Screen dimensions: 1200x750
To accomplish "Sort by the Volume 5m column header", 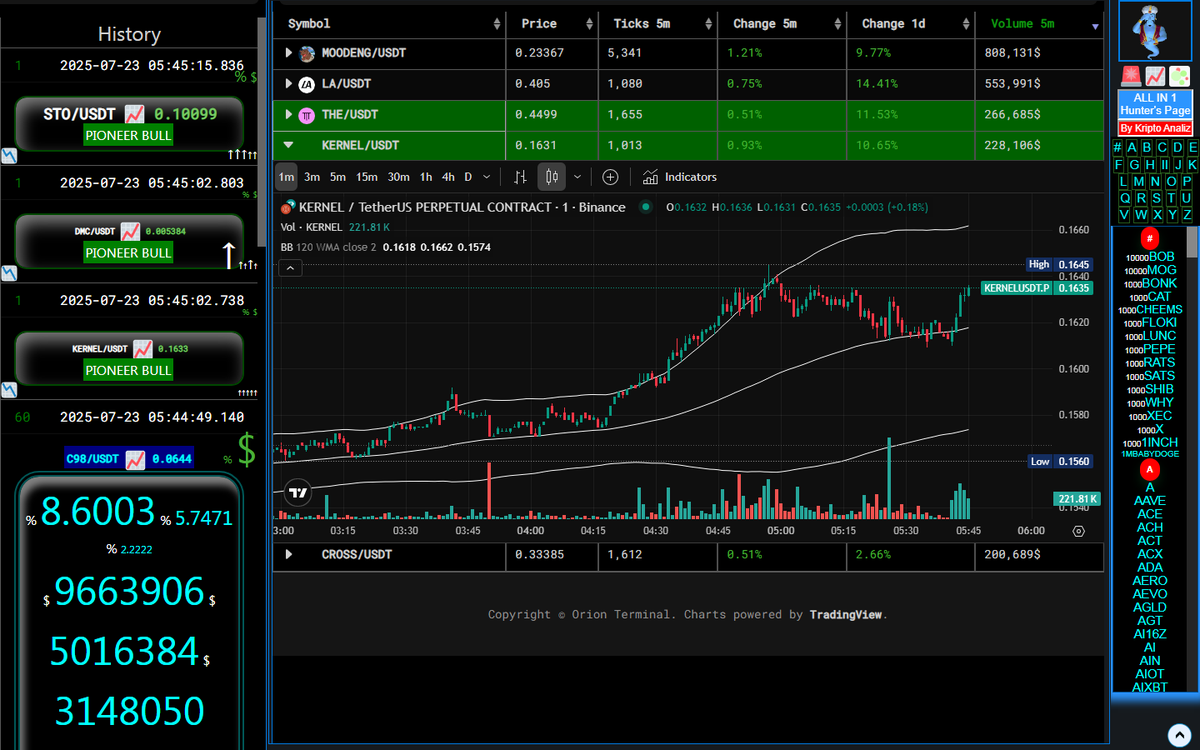I will pos(1038,23).
